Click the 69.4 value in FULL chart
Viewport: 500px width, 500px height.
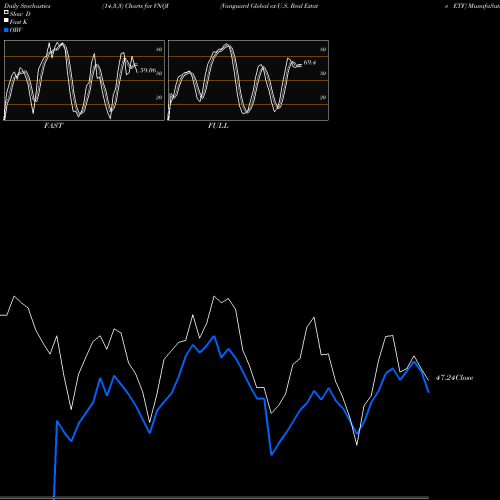(310, 62)
